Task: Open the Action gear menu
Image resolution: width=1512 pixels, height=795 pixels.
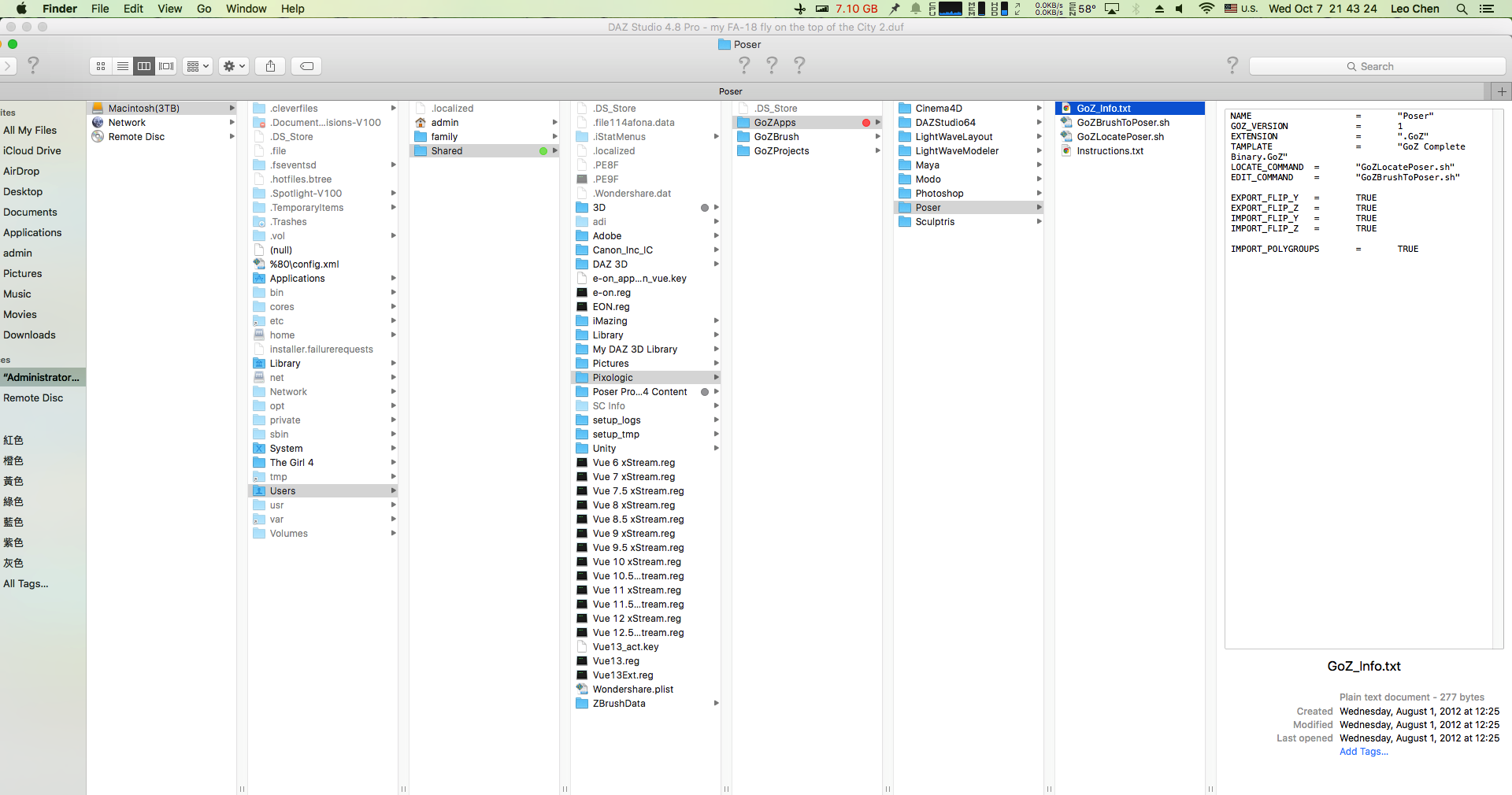Action: [x=234, y=66]
